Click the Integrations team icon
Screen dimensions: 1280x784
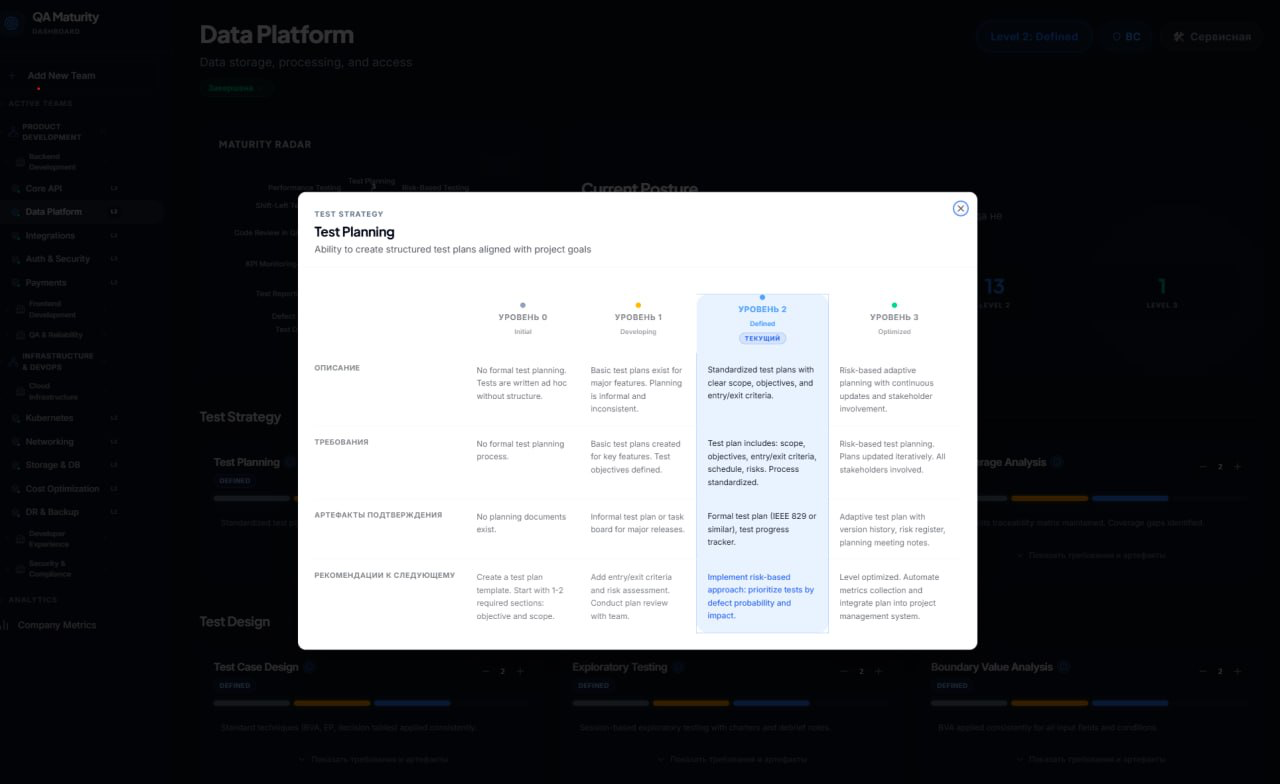coord(16,236)
